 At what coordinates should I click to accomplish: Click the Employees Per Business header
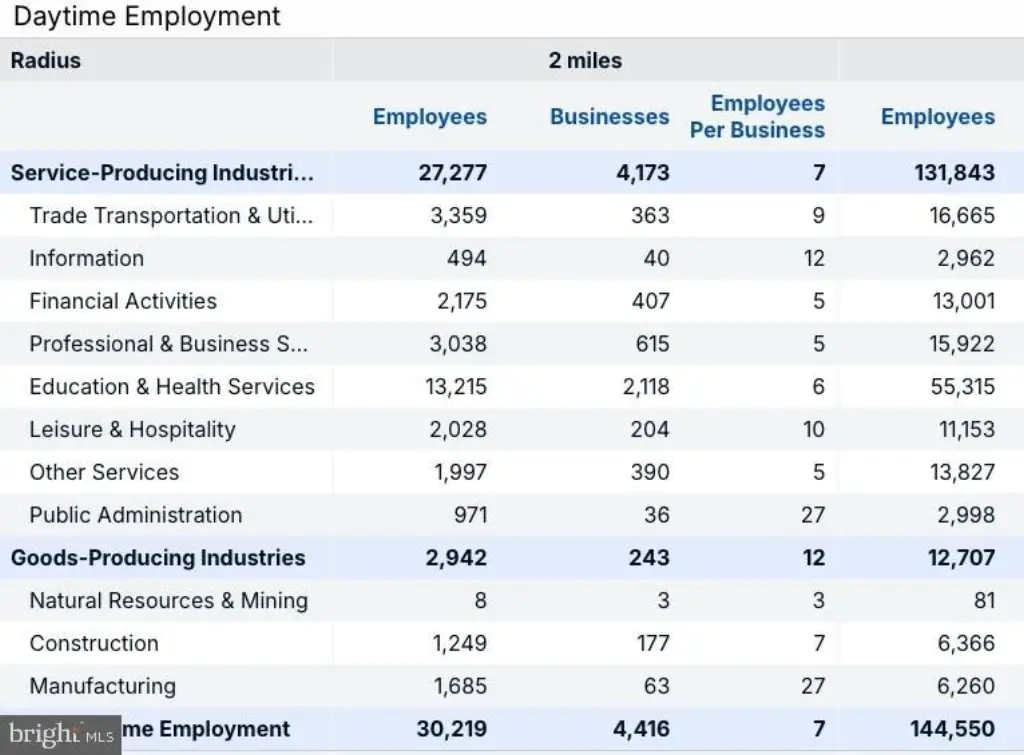[x=758, y=117]
